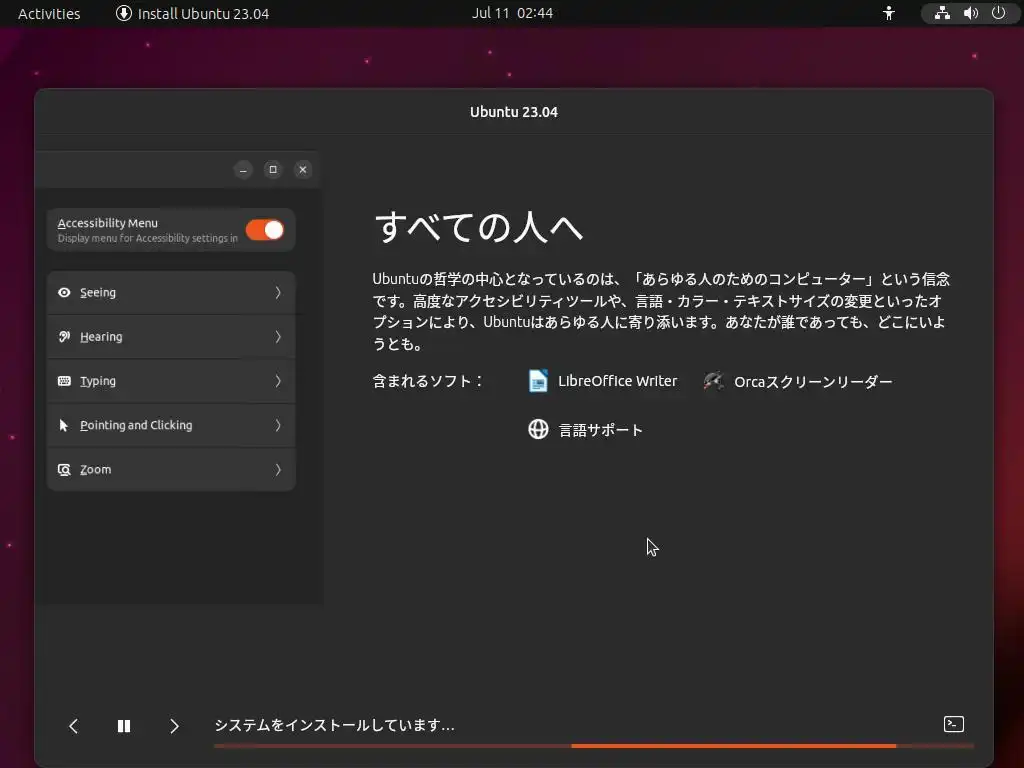The width and height of the screenshot is (1024, 768).
Task: Click the システムをインストールしています… status text
Action: coord(334,726)
